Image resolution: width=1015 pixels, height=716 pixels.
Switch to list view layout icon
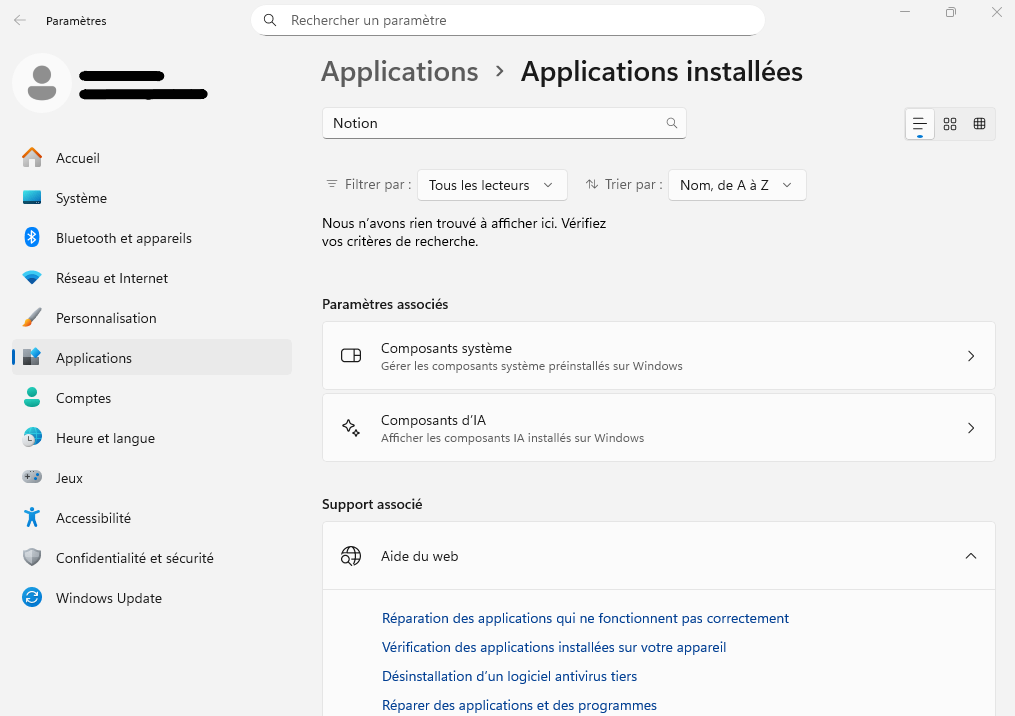(x=920, y=124)
